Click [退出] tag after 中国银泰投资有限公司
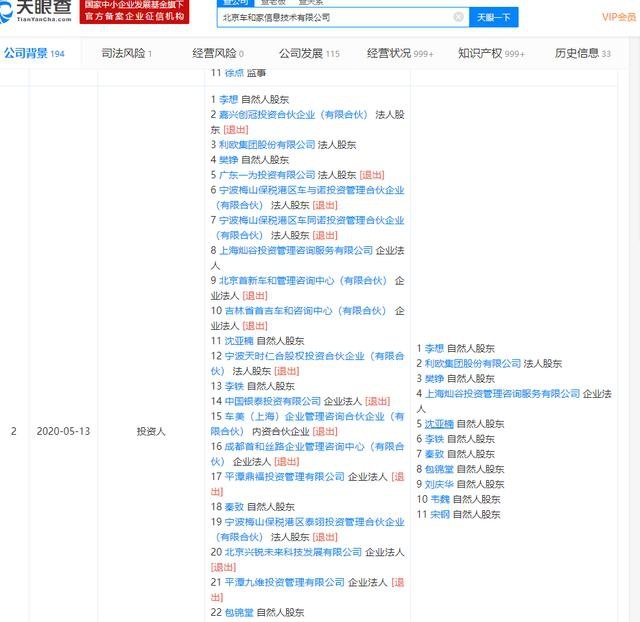 click(378, 402)
